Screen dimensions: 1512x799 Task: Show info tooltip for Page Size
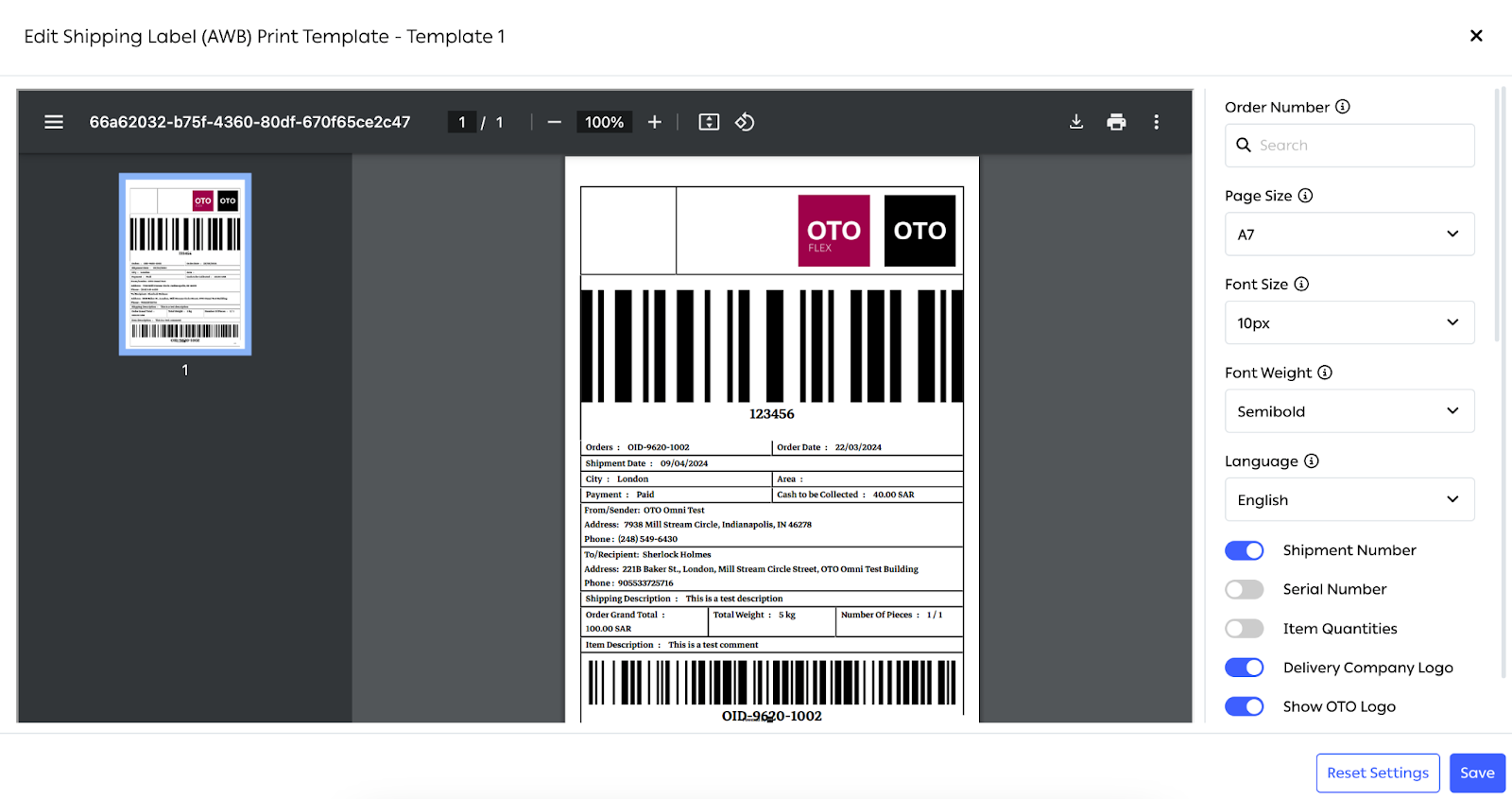1305,196
